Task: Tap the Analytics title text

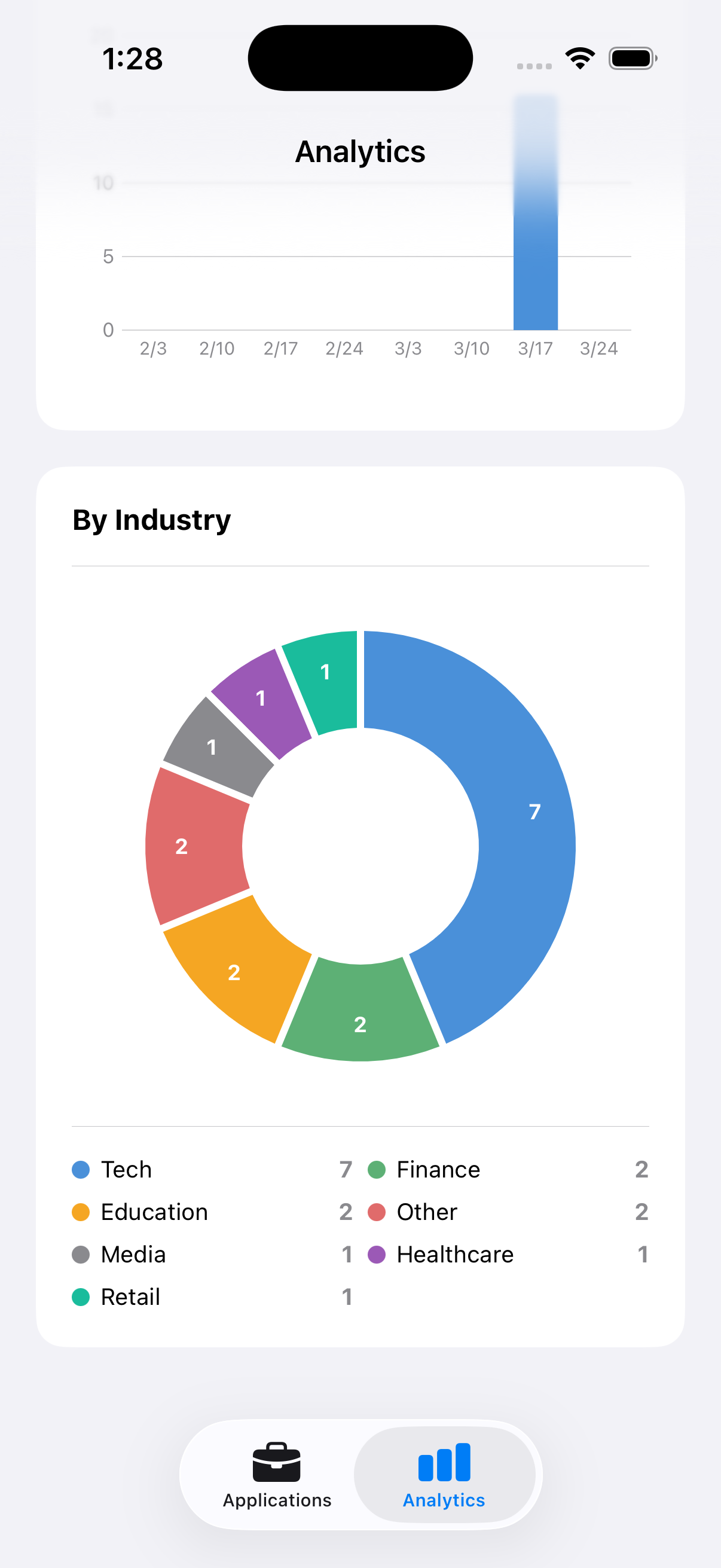Action: click(359, 151)
